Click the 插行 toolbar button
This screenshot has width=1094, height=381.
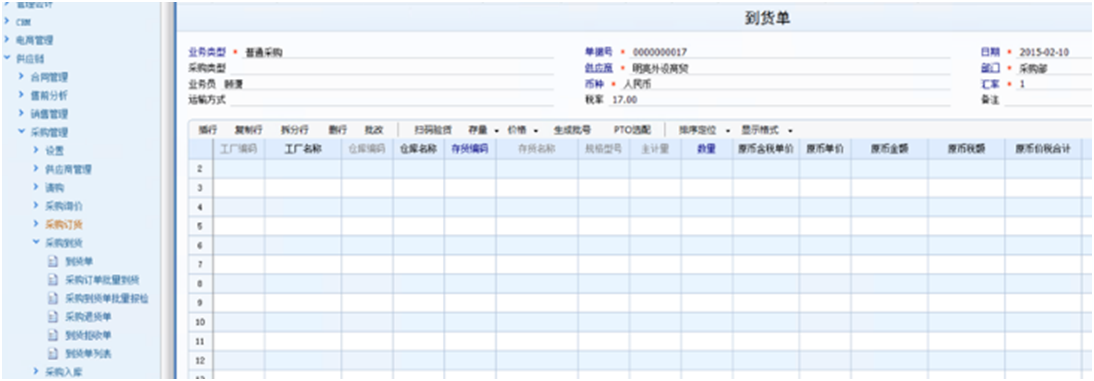(208, 130)
